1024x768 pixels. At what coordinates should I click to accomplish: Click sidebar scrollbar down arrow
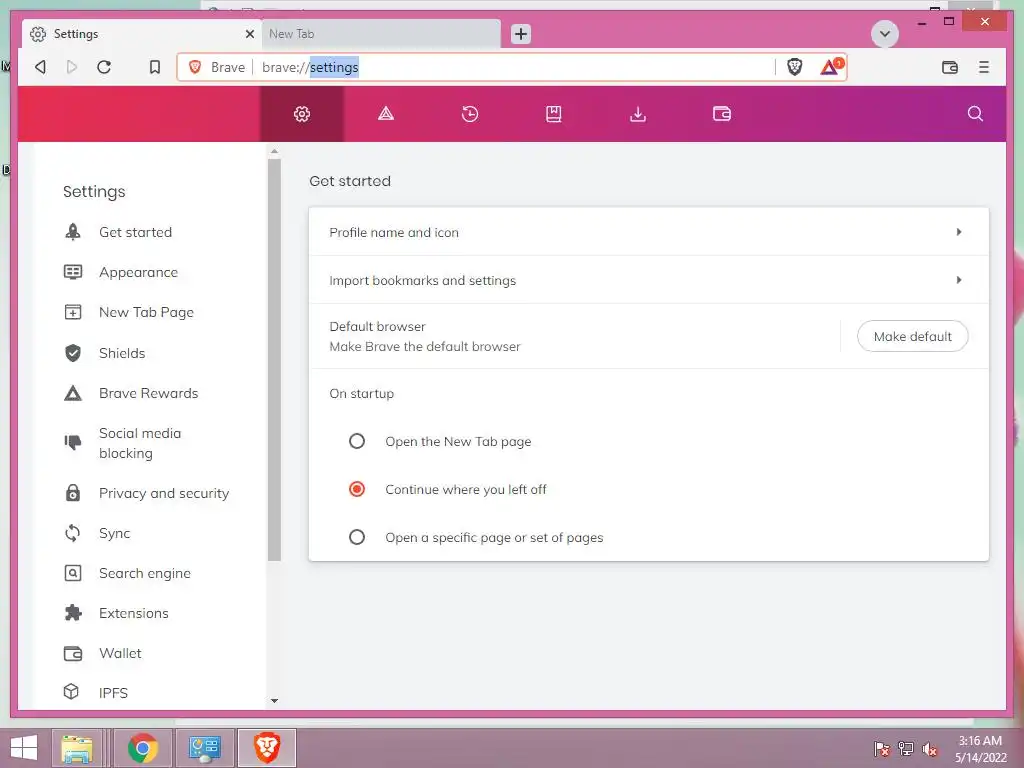pyautogui.click(x=274, y=701)
